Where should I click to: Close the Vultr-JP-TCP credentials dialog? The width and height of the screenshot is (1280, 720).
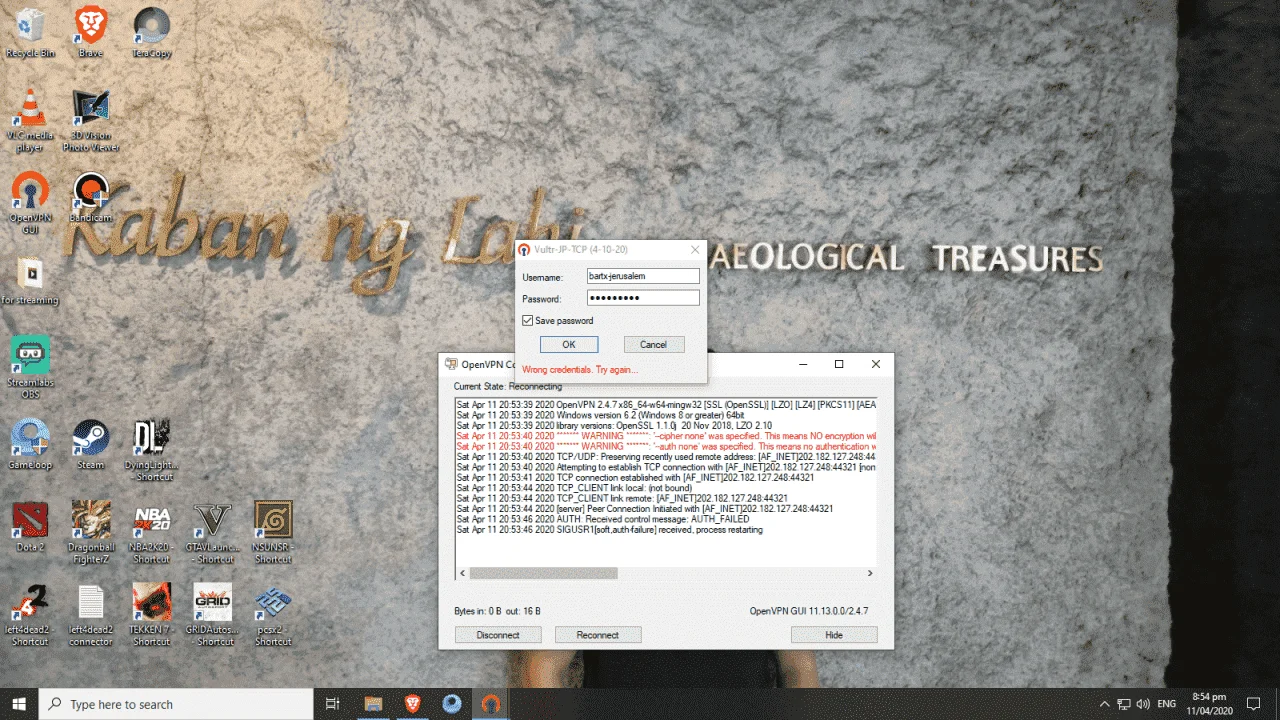(695, 249)
